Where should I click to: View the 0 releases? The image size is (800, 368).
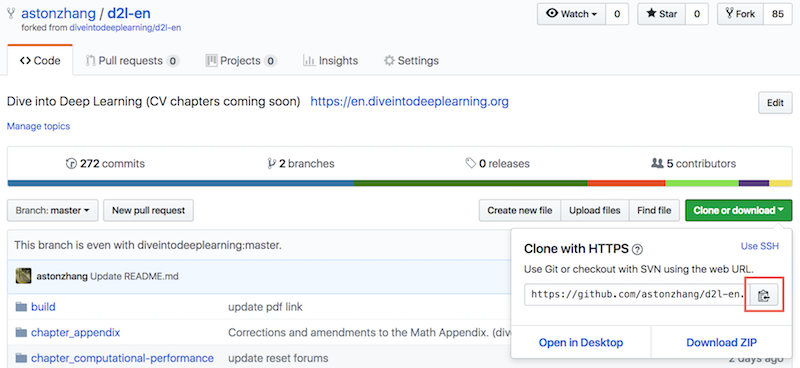coord(497,164)
